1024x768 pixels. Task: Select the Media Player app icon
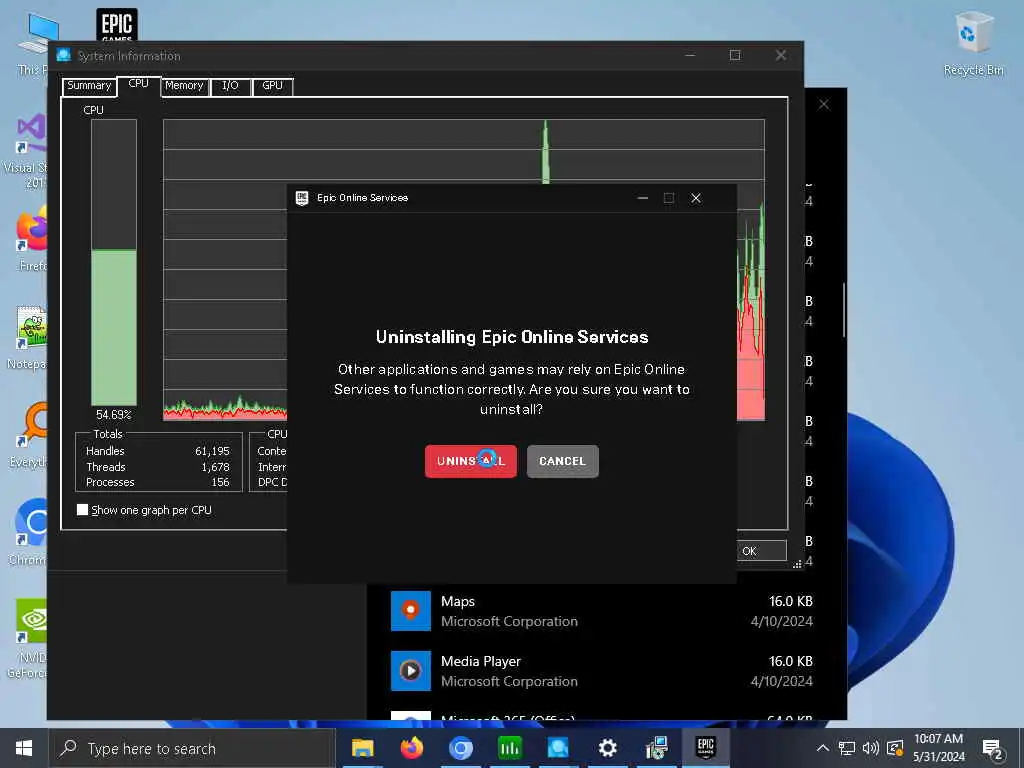tap(411, 671)
